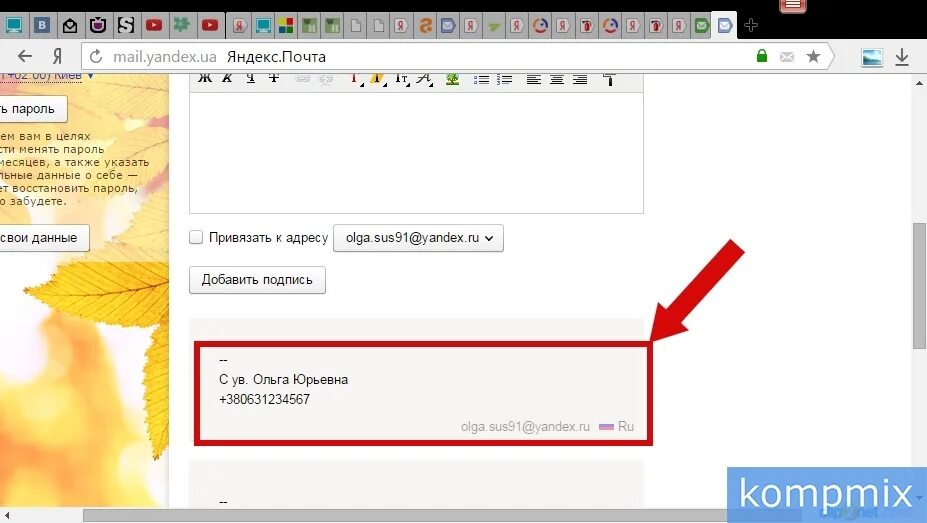
Task: Switch to the colorful squares icon tab
Action: tap(286, 25)
